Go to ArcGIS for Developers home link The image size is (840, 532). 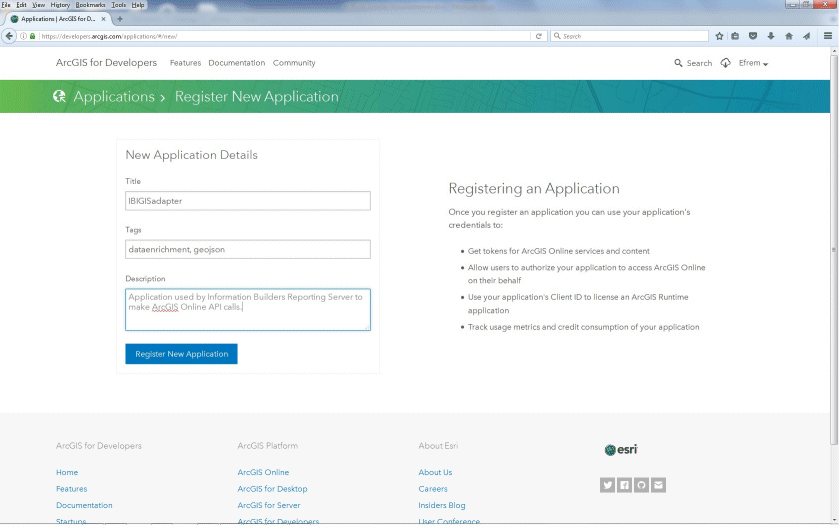pos(106,63)
